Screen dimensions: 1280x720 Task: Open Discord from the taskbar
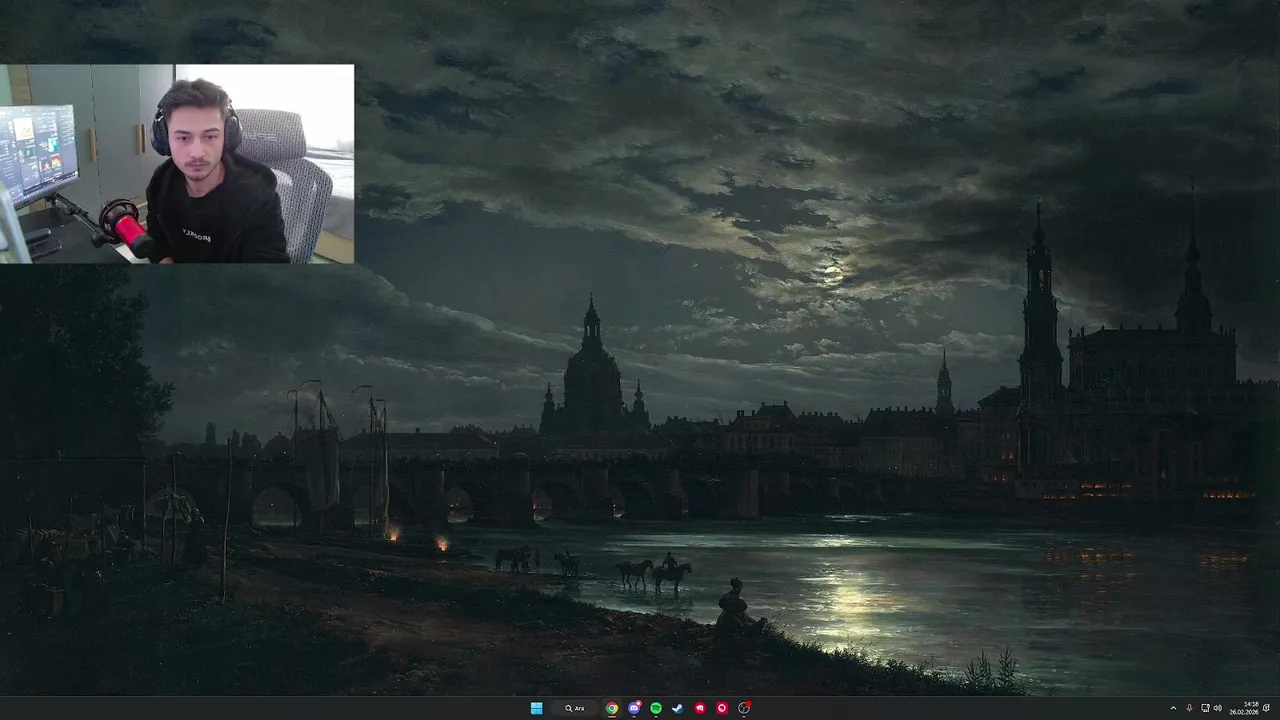[634, 708]
